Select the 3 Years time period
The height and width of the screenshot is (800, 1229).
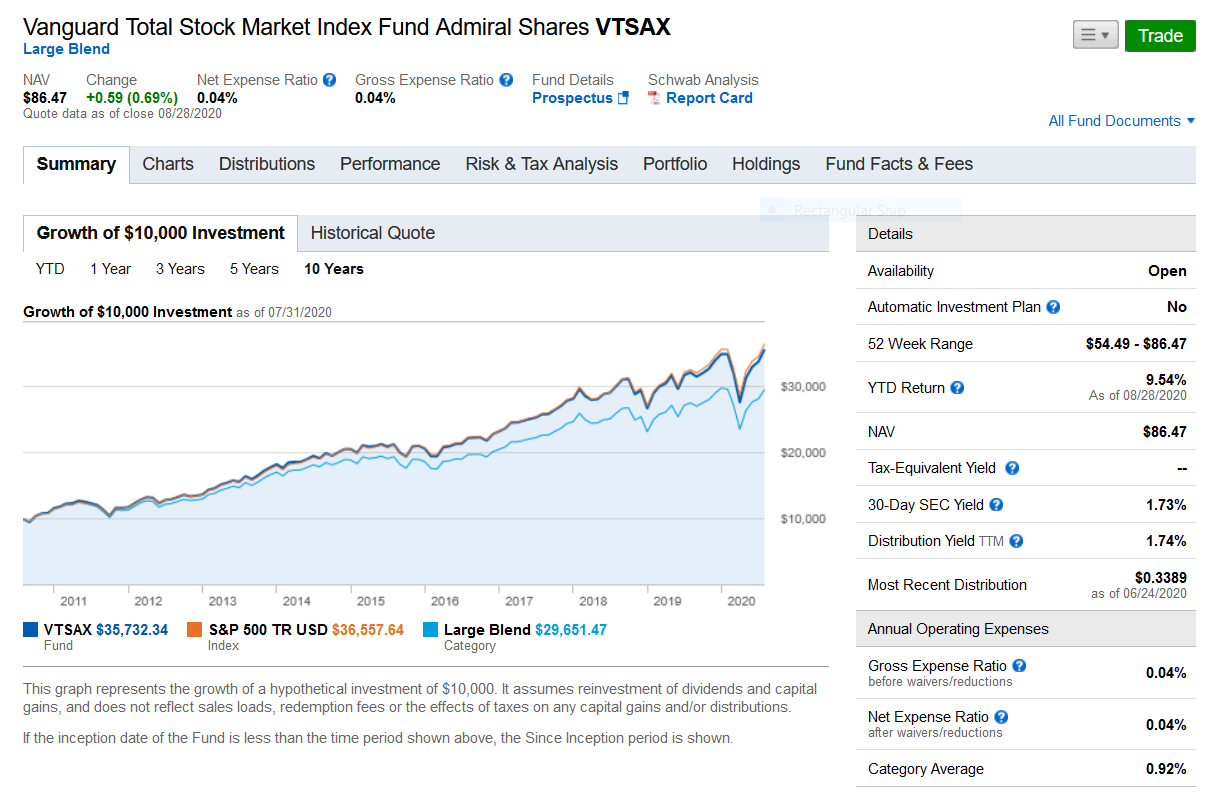[x=180, y=269]
